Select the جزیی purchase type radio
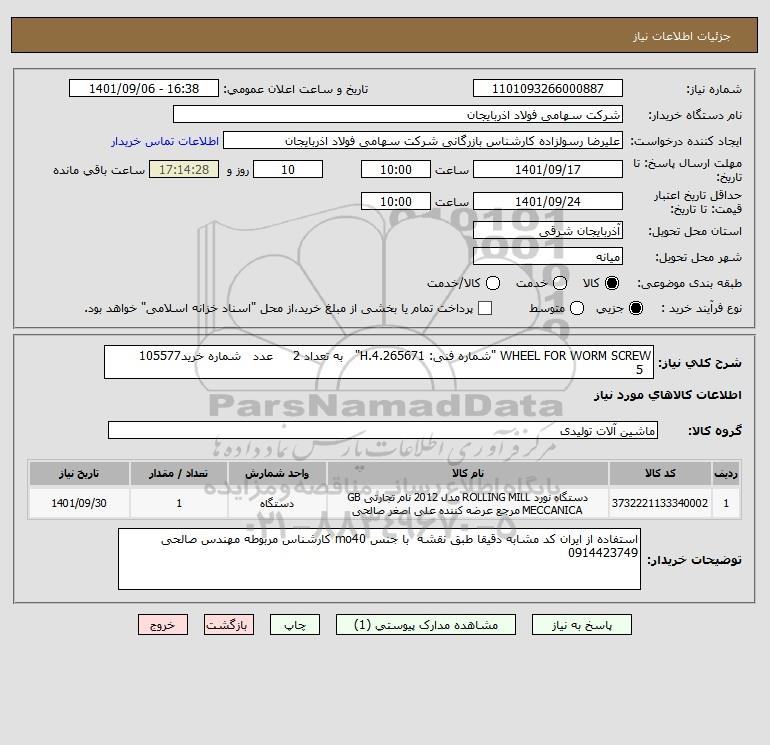This screenshot has height=745, width=770. point(635,308)
